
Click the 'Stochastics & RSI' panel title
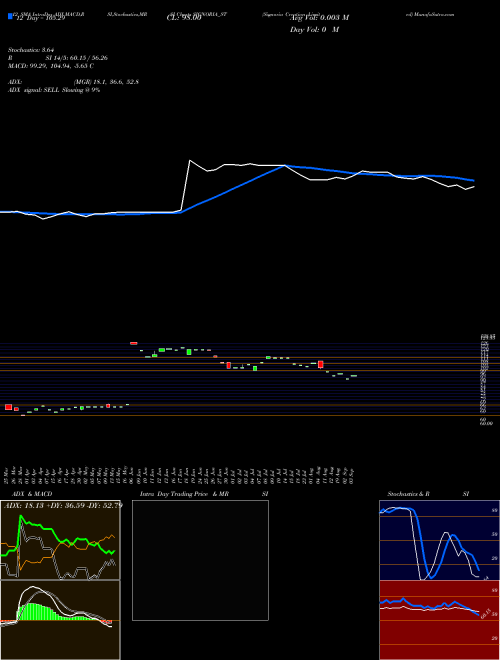click(x=428, y=494)
